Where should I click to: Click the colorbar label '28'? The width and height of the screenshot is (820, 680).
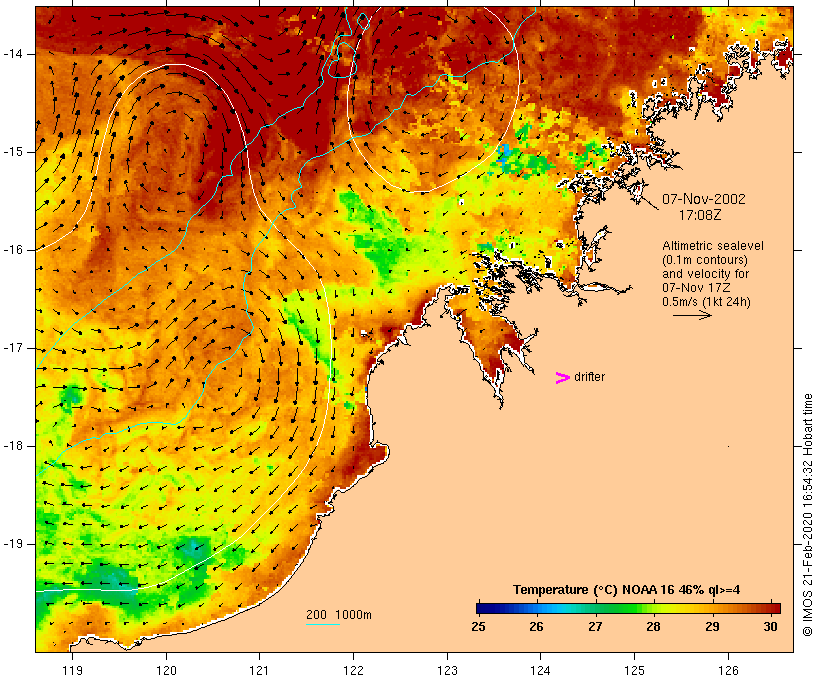pyautogui.click(x=653, y=627)
